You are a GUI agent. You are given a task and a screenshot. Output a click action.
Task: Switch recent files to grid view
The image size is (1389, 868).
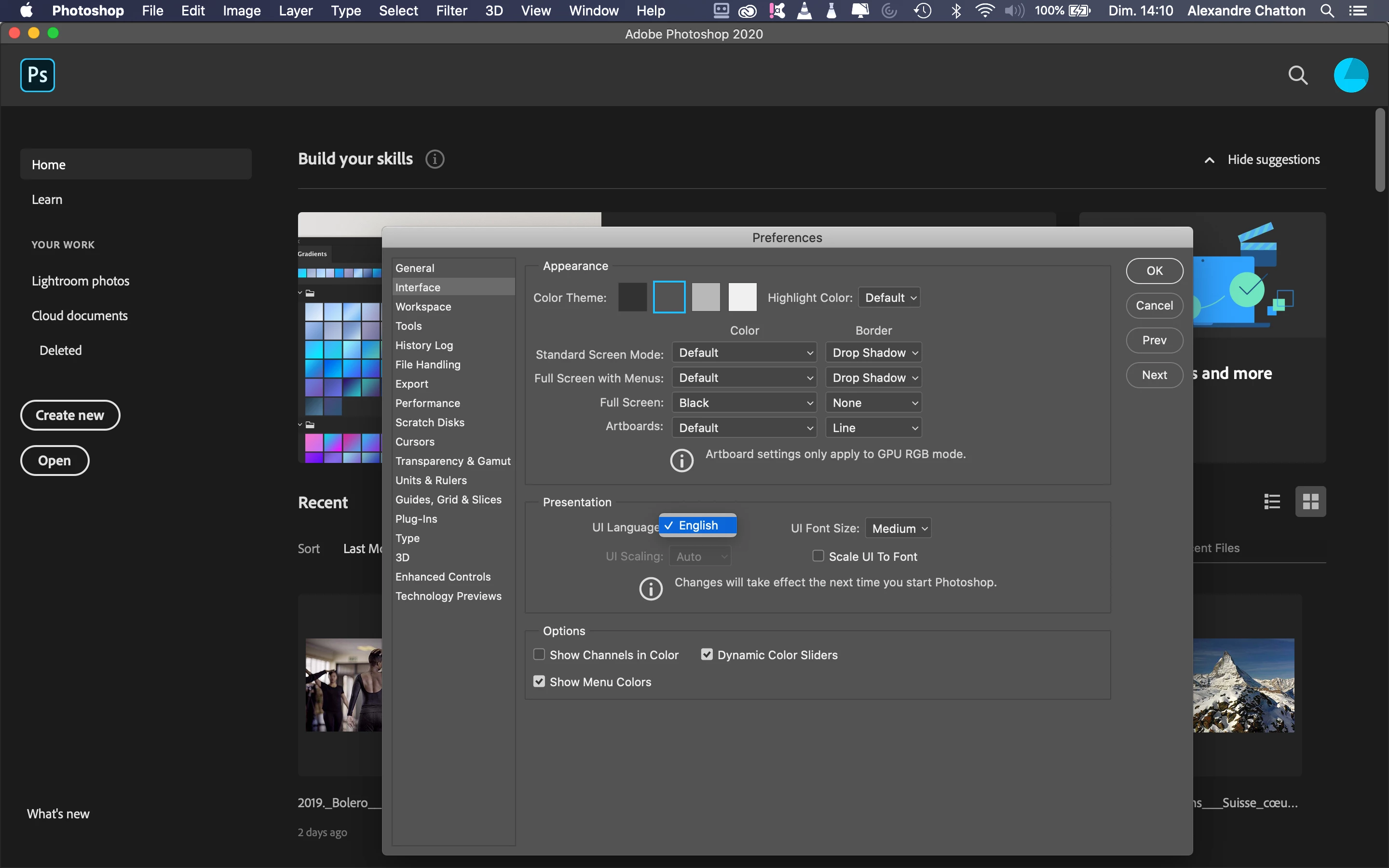(x=1310, y=502)
